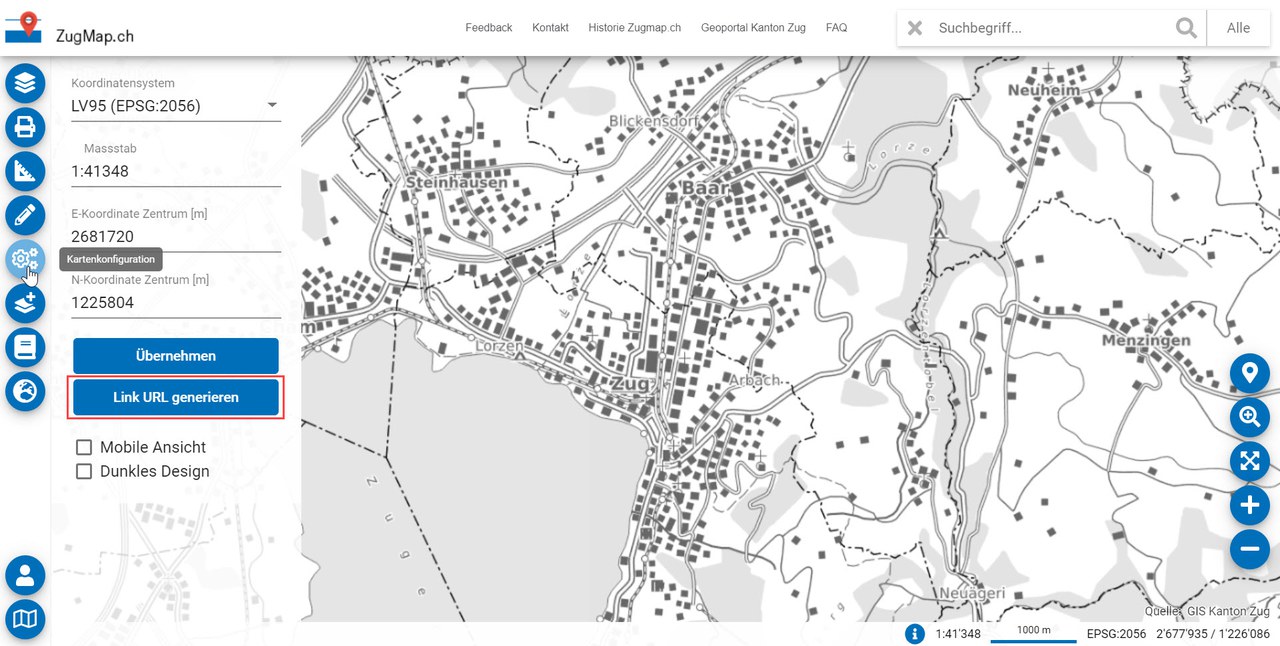The height and width of the screenshot is (646, 1280).
Task: Open the layers panel icon
Action: tap(25, 82)
